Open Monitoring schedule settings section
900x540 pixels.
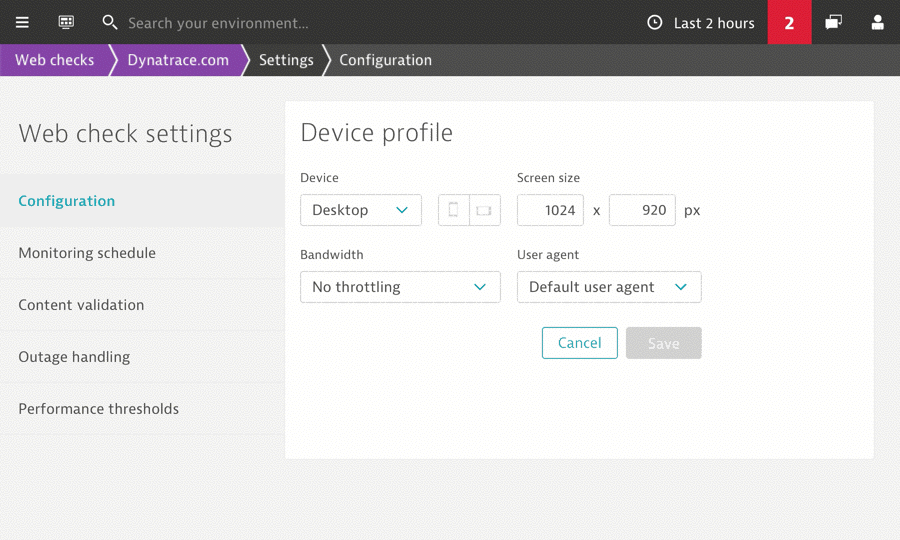coord(87,253)
